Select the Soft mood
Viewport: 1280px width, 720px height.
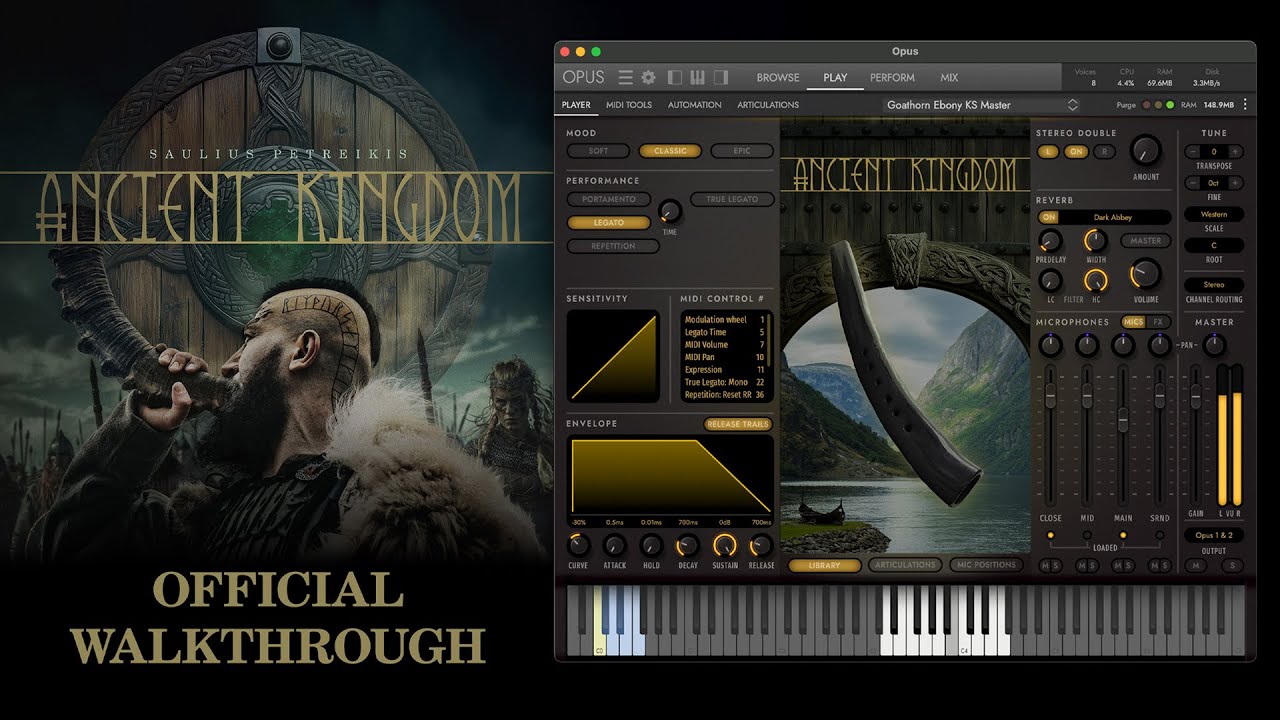tap(598, 151)
